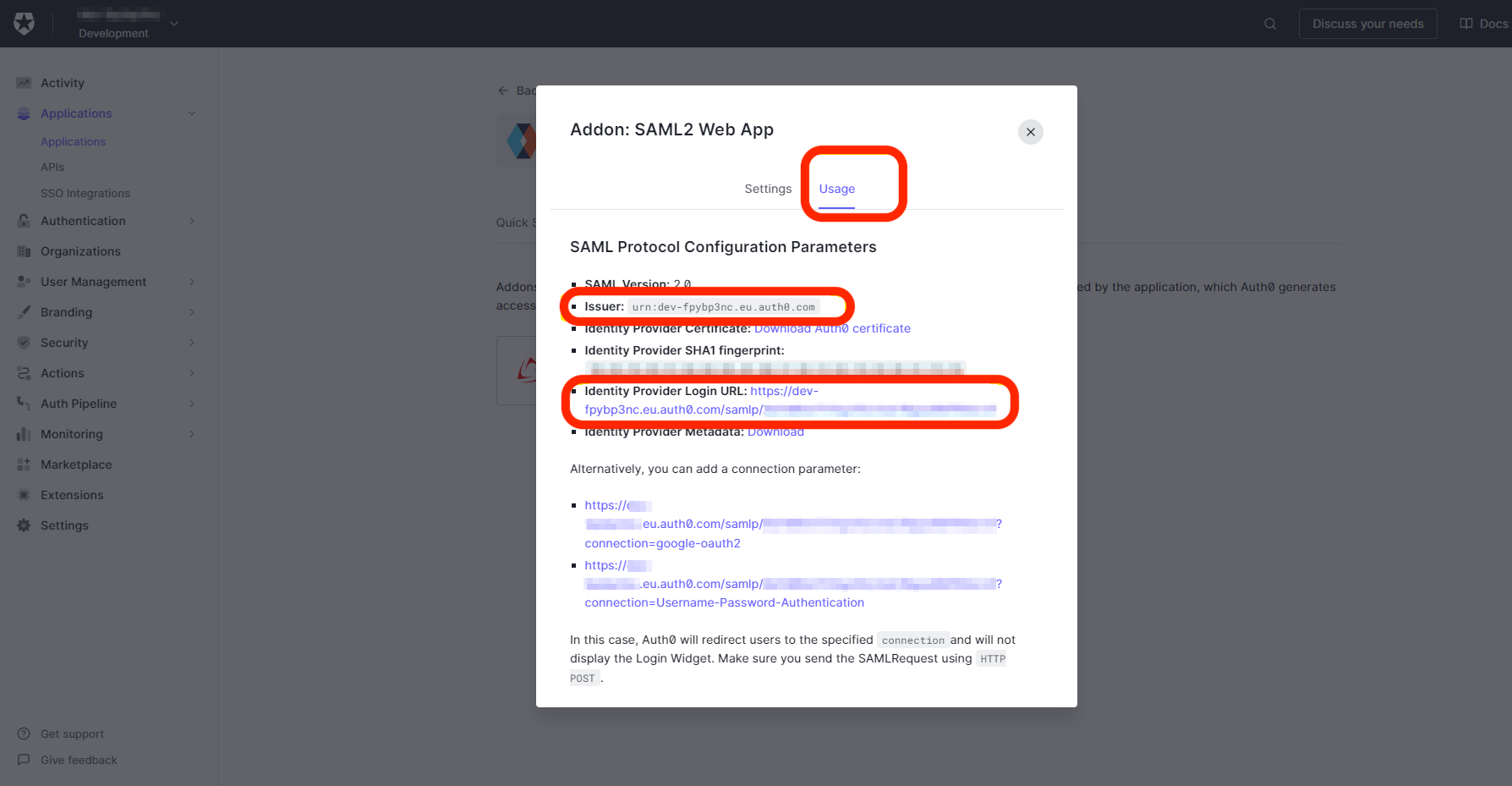Click the Extensions sidebar icon
Screen dimensions: 1512x786
(x=24, y=495)
